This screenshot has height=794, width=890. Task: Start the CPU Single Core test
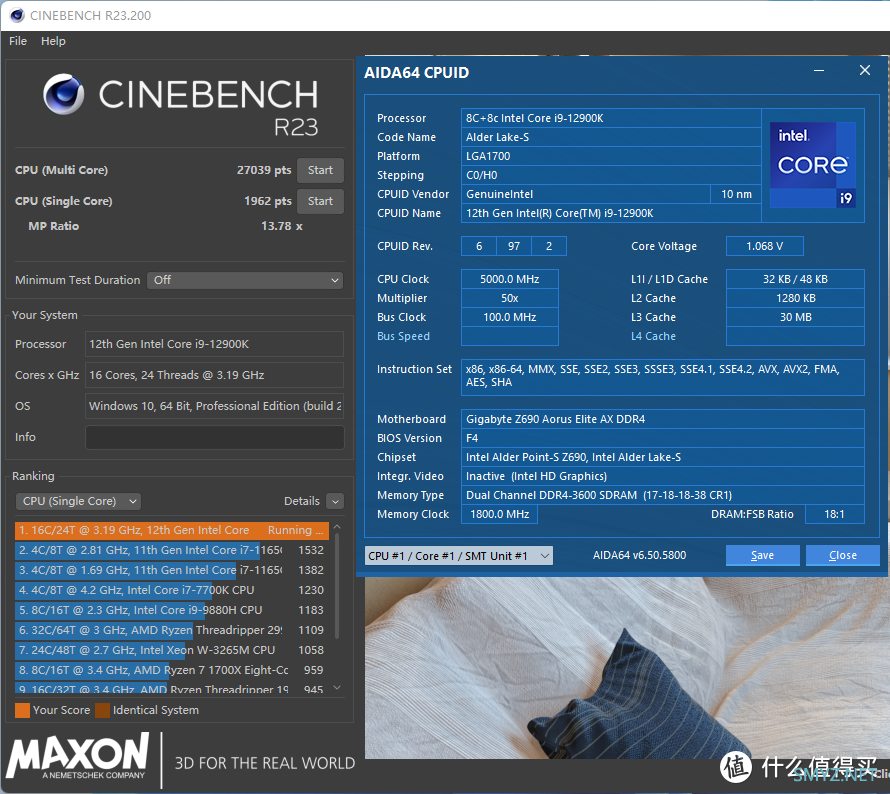click(320, 201)
